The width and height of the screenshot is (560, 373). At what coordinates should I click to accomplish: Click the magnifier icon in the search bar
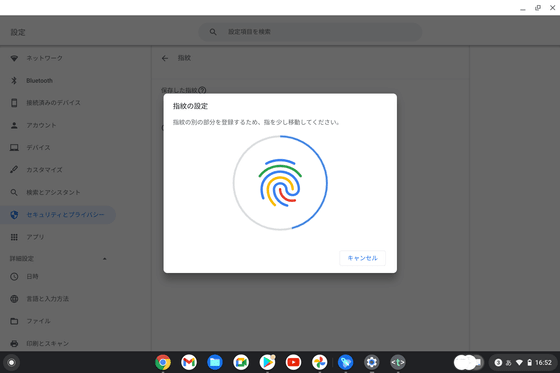213,32
